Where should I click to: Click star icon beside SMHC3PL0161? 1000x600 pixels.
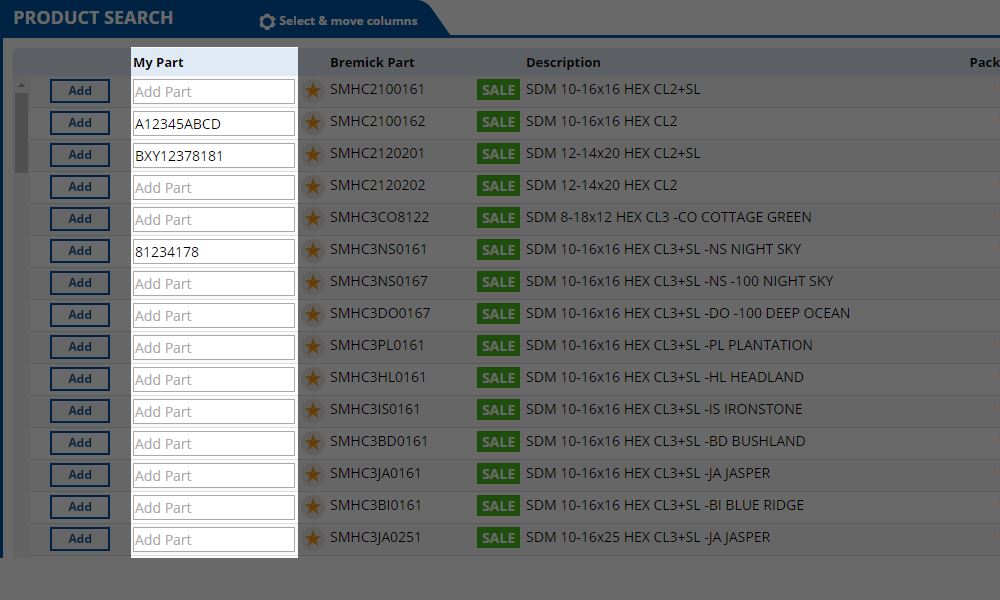click(313, 347)
